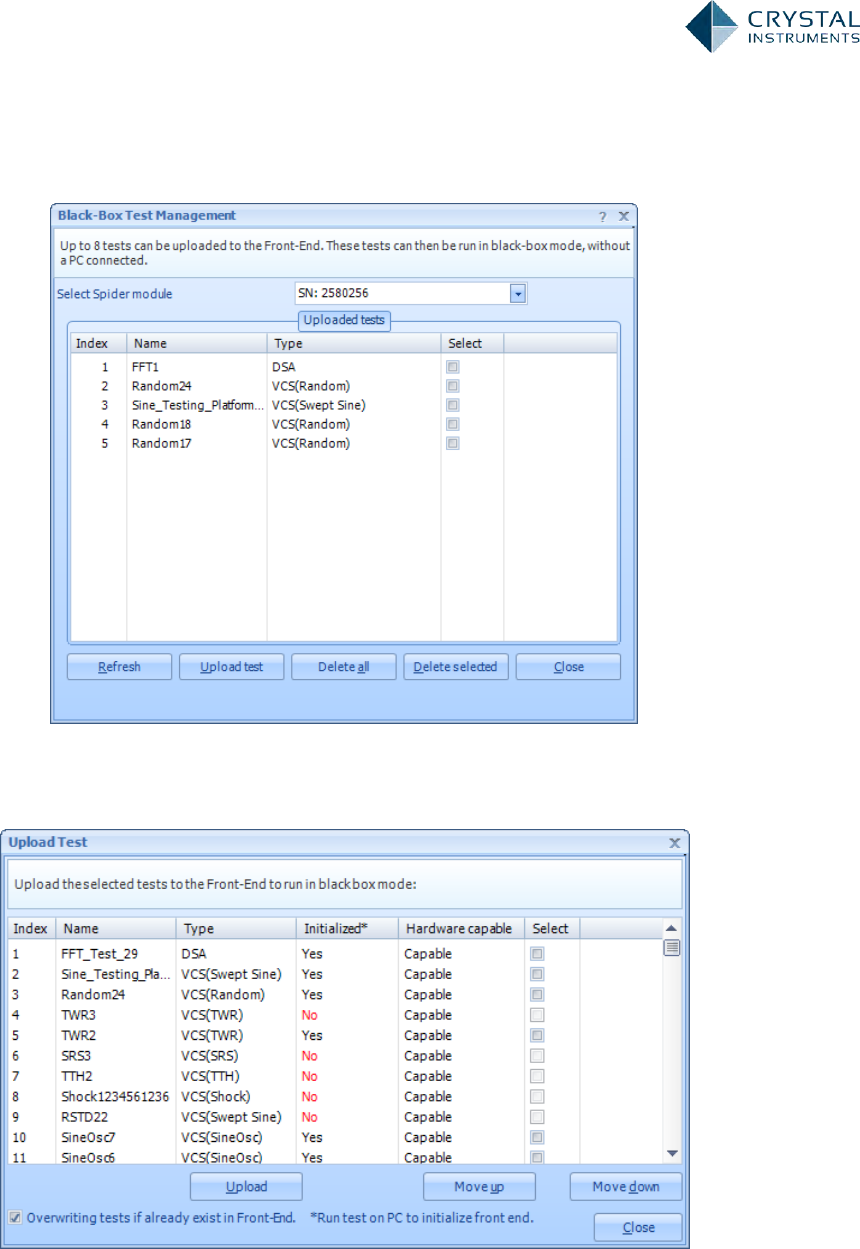Image resolution: width=860 pixels, height=1249 pixels.
Task: Sort by Name column in Uploaded tests
Action: pos(196,343)
